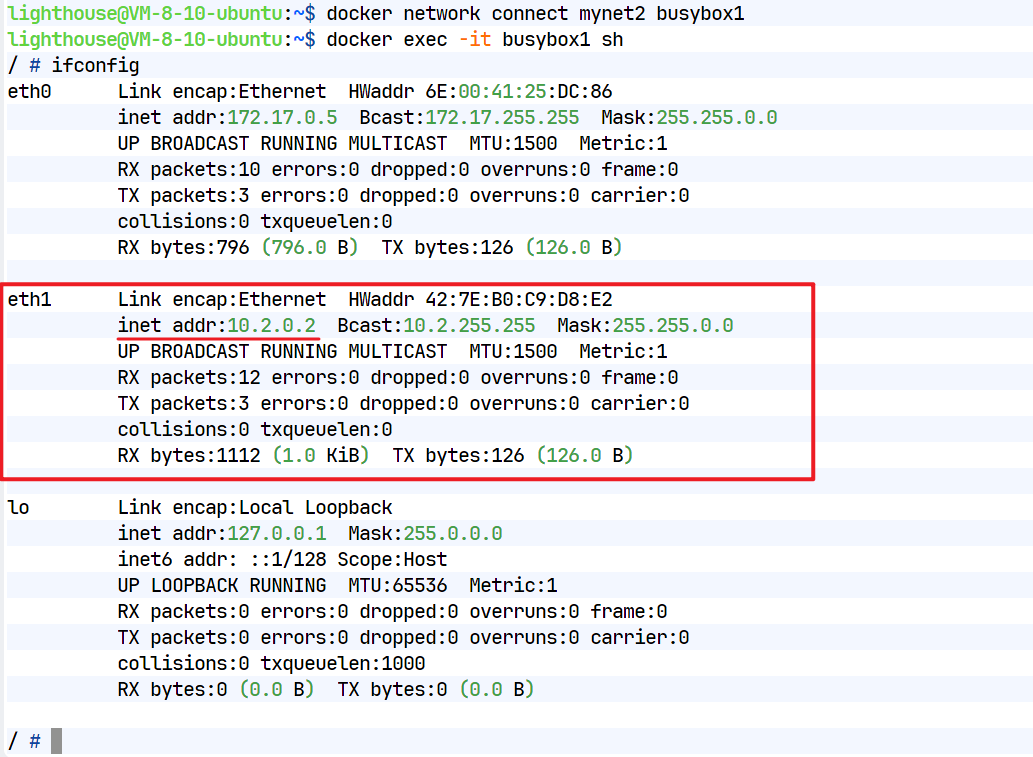This screenshot has height=757, width=1033.
Task: Click RX packets:10 on eth0
Action: [188, 169]
